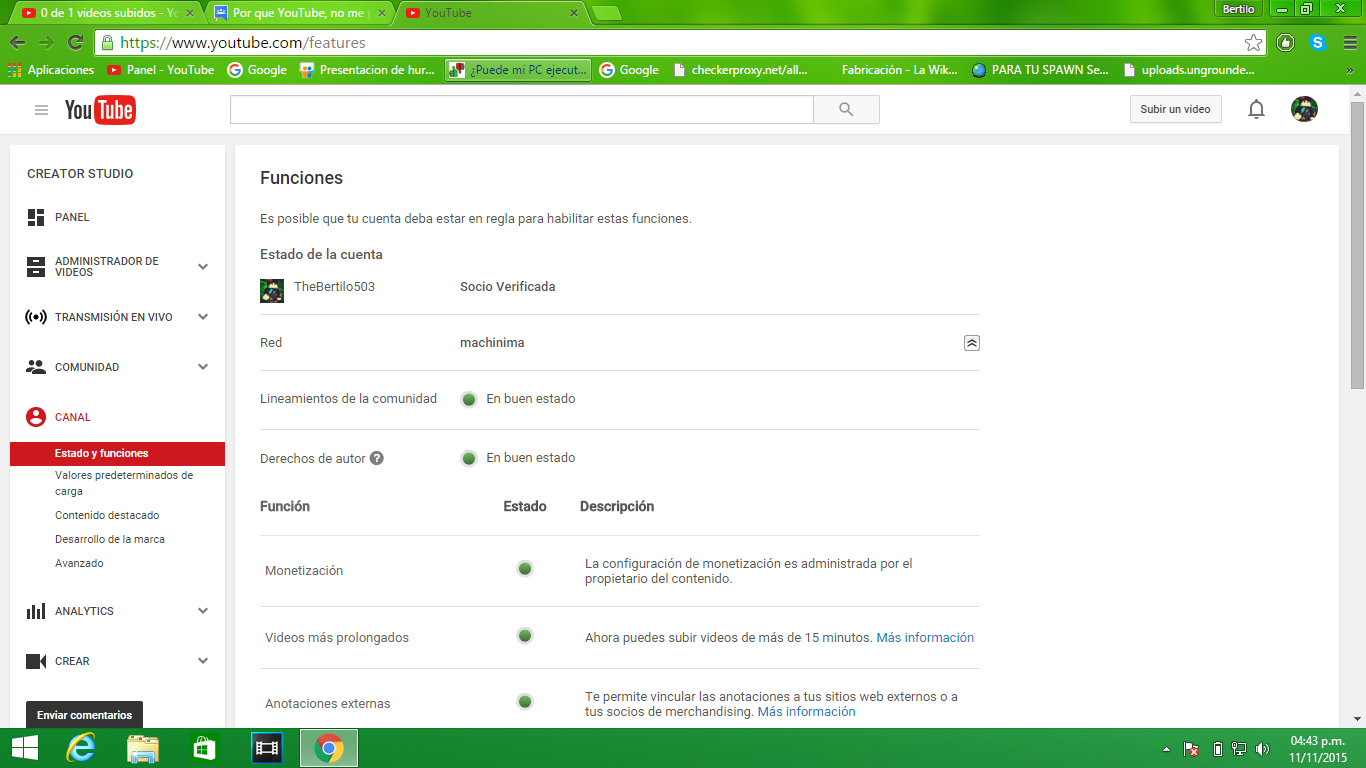Image resolution: width=1366 pixels, height=768 pixels.
Task: Switch to the 'Por que YouTube, no me' tab
Action: click(300, 13)
